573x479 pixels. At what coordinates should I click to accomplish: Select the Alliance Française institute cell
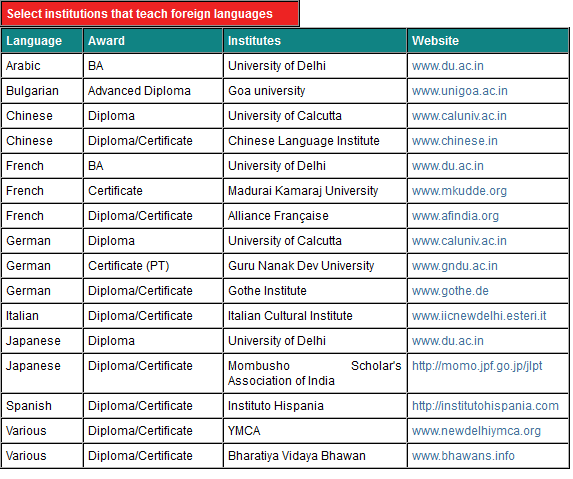point(315,216)
